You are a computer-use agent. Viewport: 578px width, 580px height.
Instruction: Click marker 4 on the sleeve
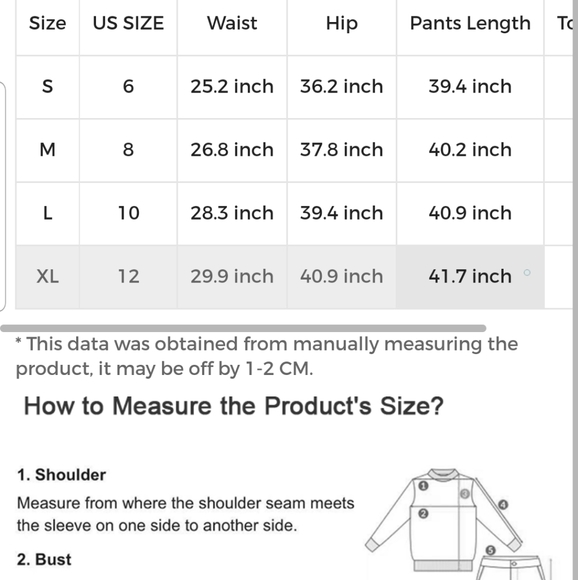(x=503, y=505)
